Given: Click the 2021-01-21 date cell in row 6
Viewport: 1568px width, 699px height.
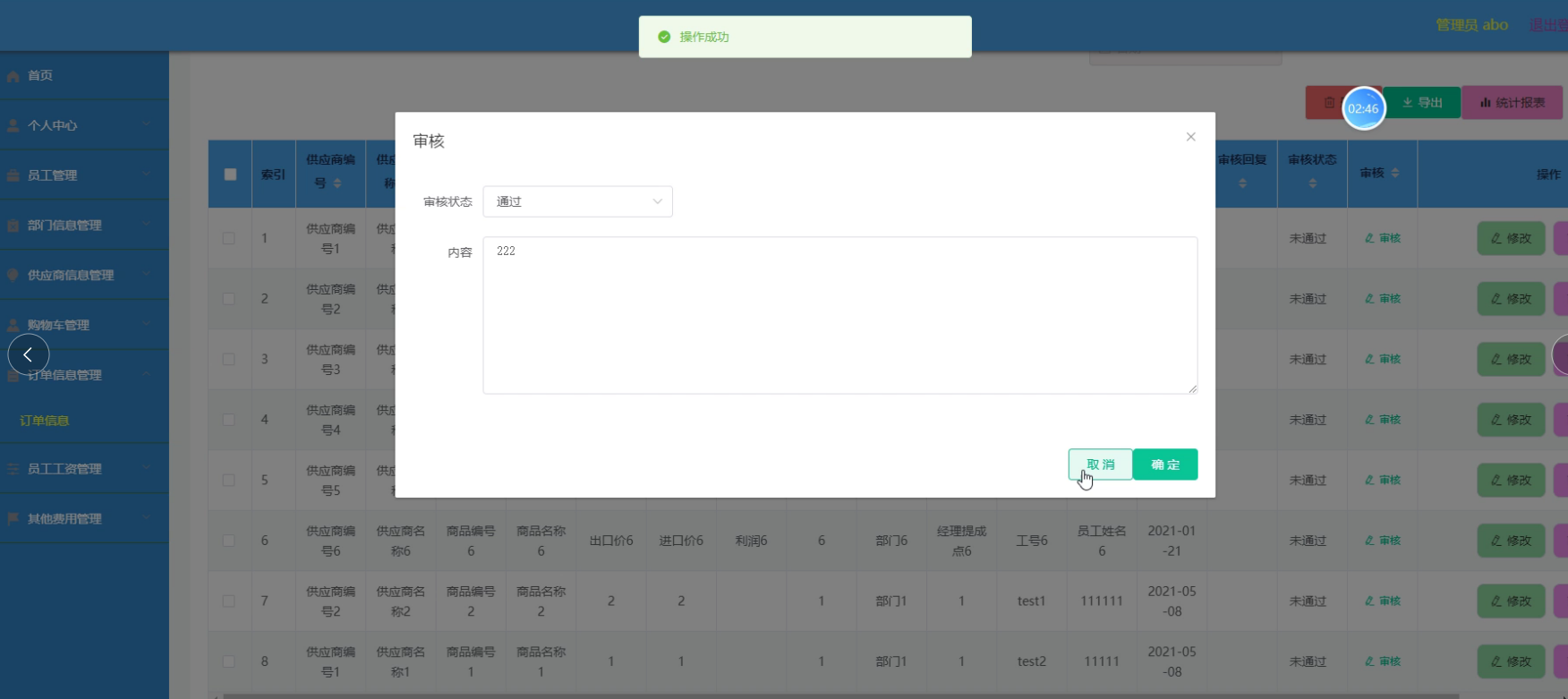Looking at the screenshot, I should (1172, 541).
